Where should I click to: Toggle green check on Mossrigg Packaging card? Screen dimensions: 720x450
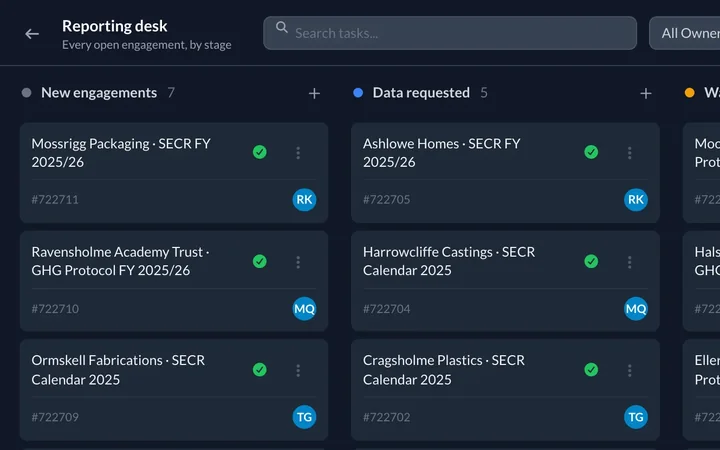coord(259,152)
